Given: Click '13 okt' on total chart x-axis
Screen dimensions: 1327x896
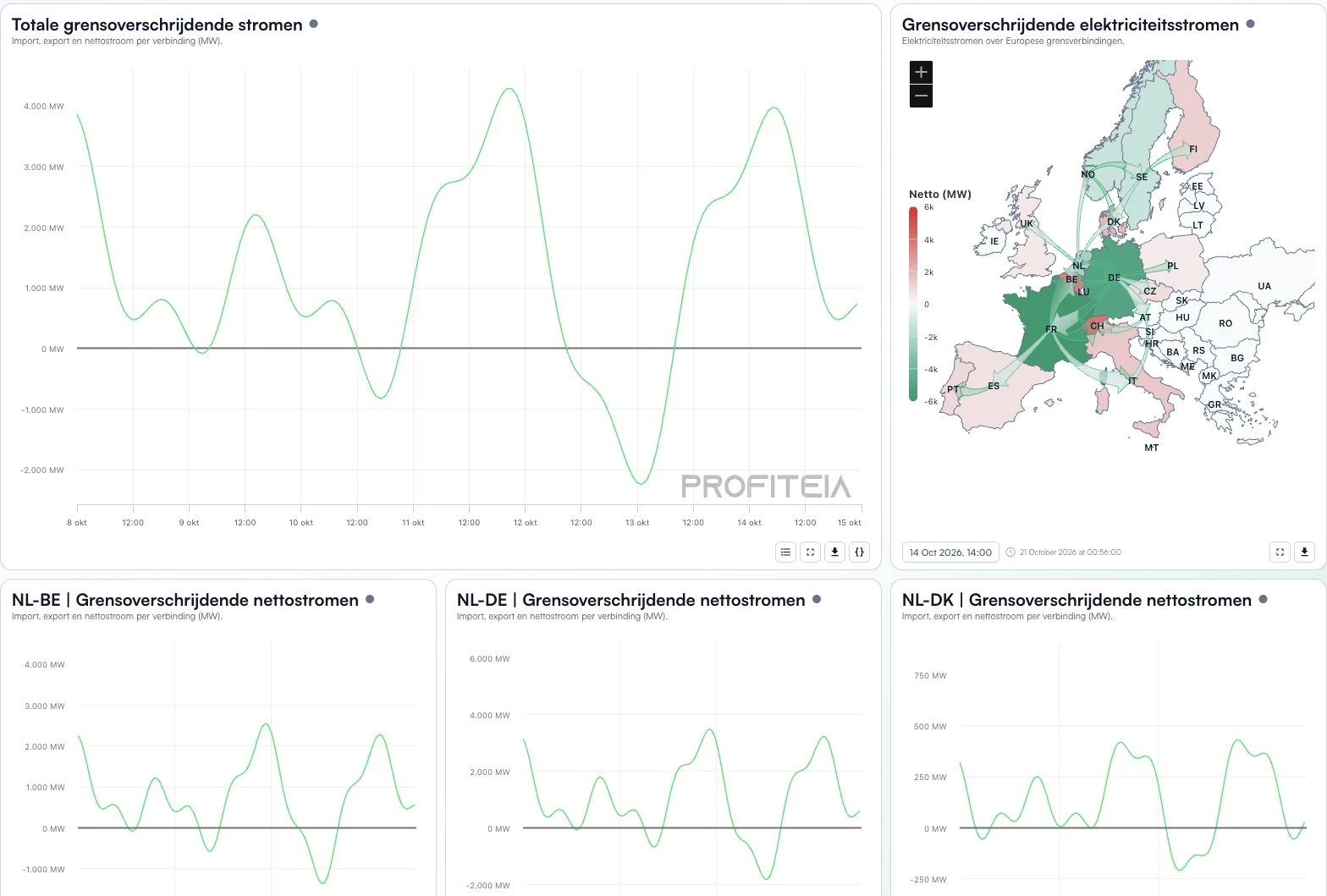Looking at the screenshot, I should [637, 523].
